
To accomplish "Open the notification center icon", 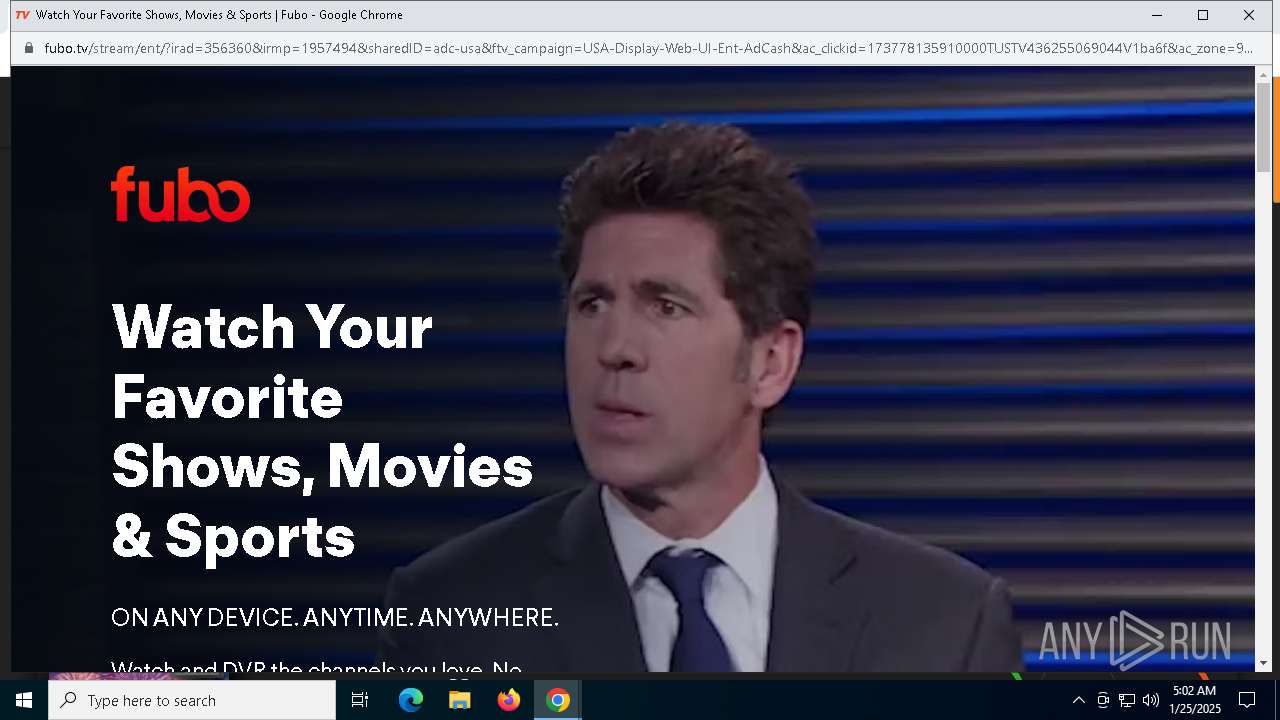I will (x=1247, y=700).
